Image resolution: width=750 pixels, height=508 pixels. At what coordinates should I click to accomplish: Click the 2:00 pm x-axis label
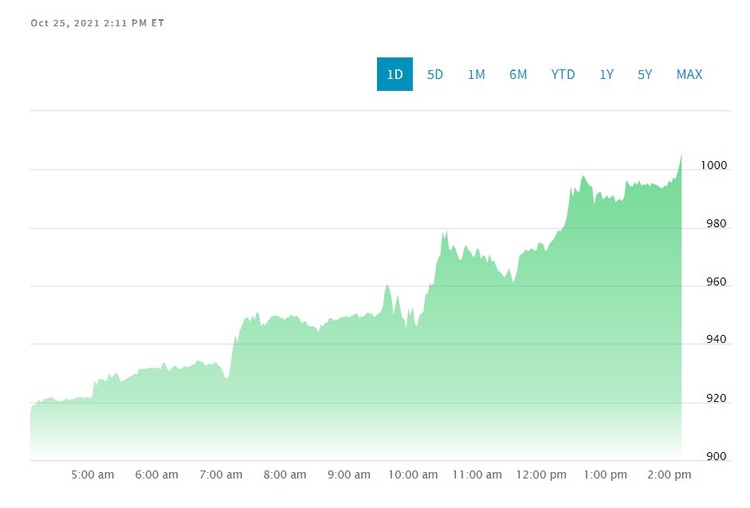tap(670, 475)
